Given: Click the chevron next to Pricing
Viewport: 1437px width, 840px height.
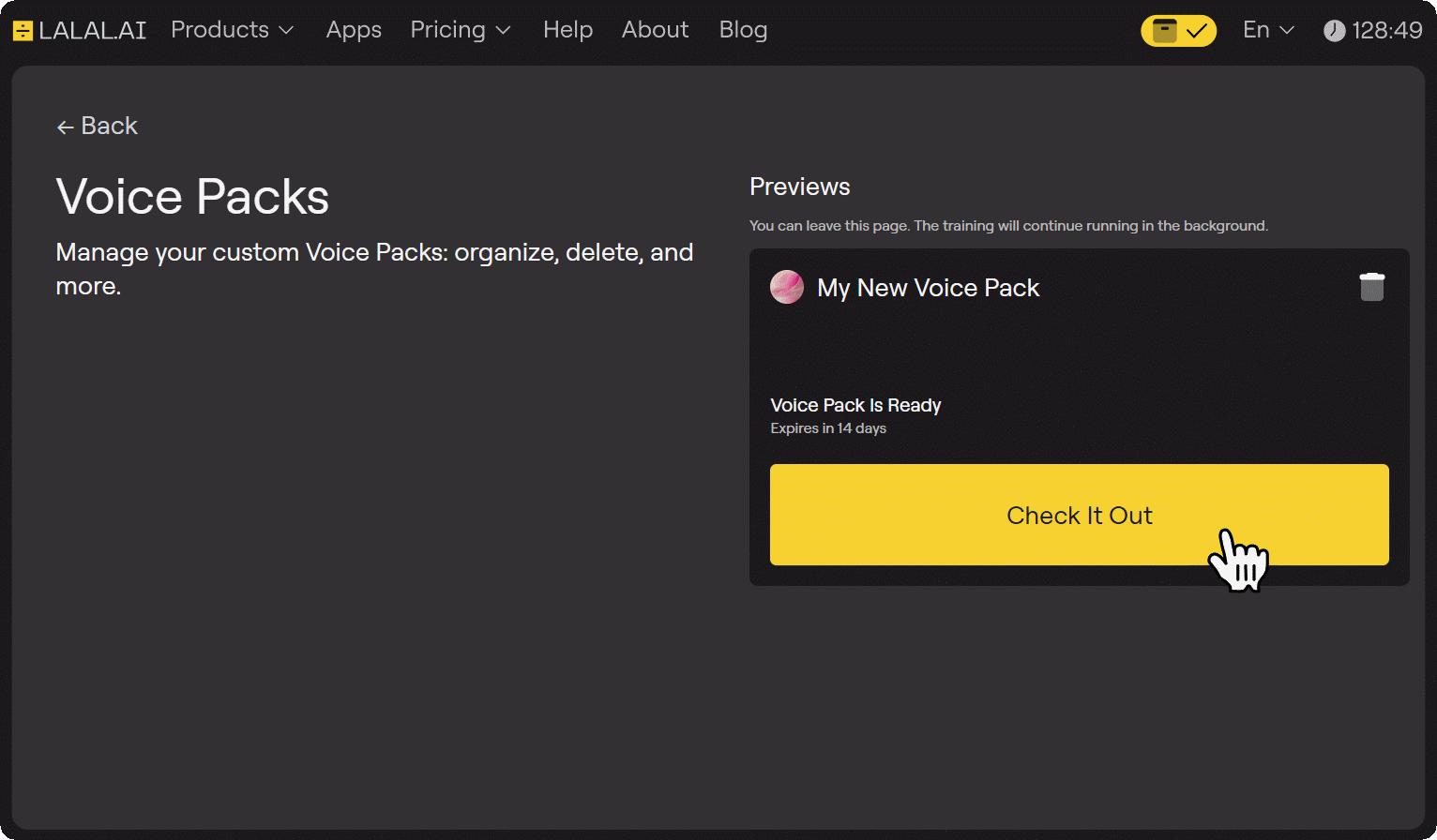Looking at the screenshot, I should pos(503,31).
